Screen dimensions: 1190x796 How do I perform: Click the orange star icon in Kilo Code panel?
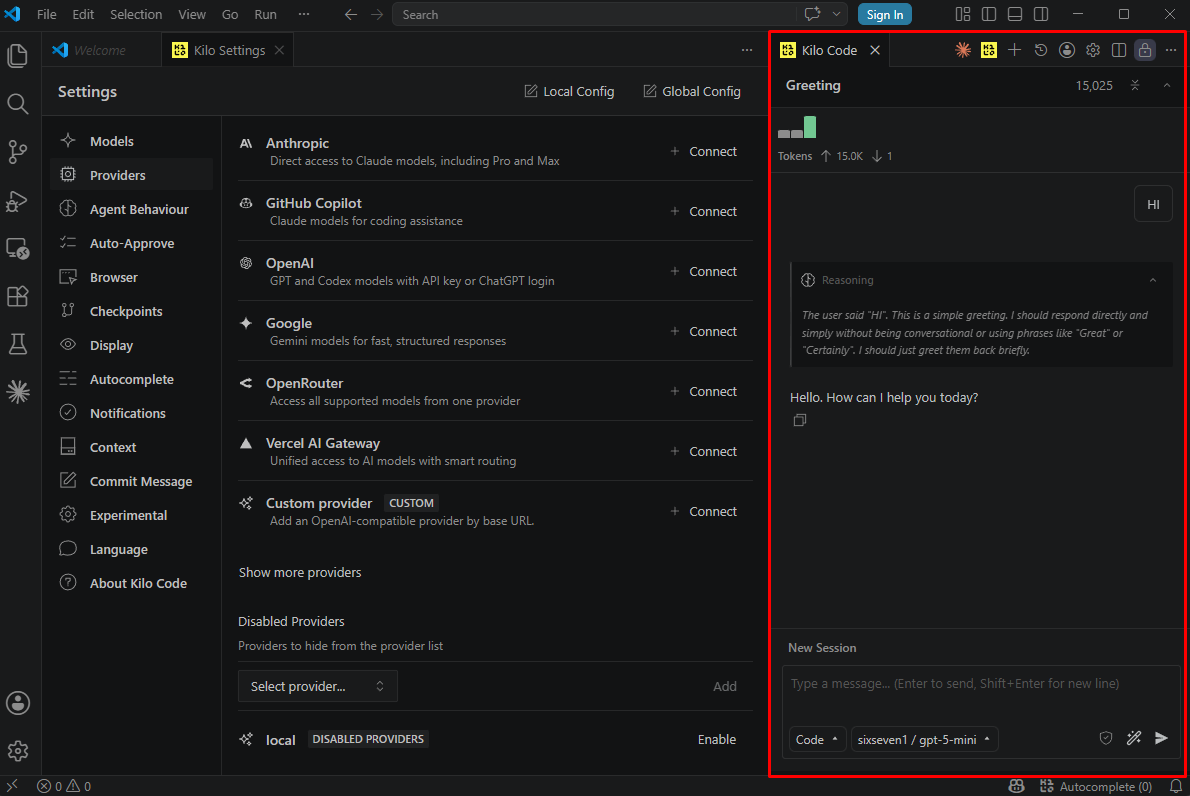pyautogui.click(x=962, y=50)
